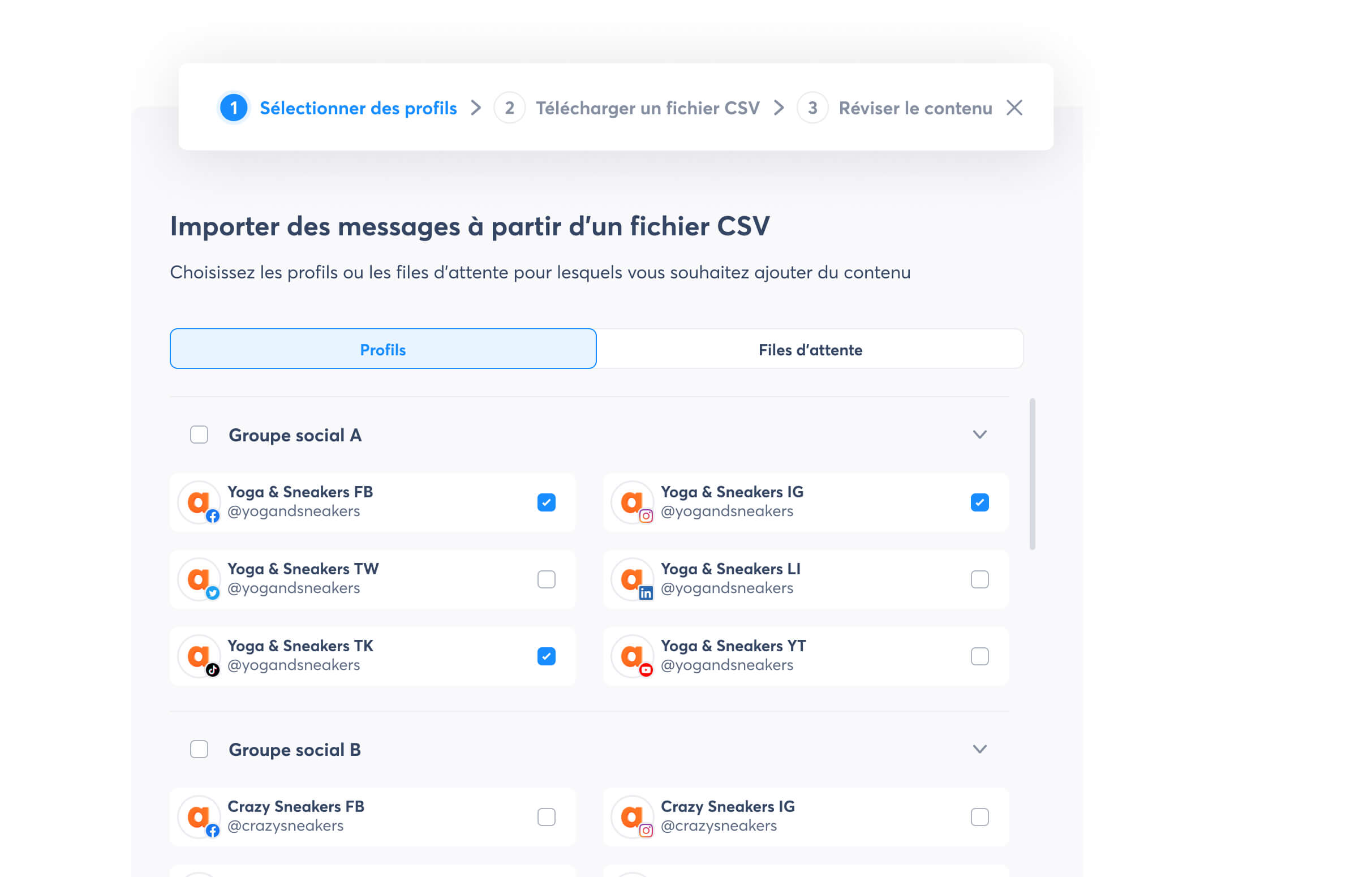The image size is (1372, 877).
Task: Click the Crazy Sneakers IG profile avatar
Action: (632, 817)
